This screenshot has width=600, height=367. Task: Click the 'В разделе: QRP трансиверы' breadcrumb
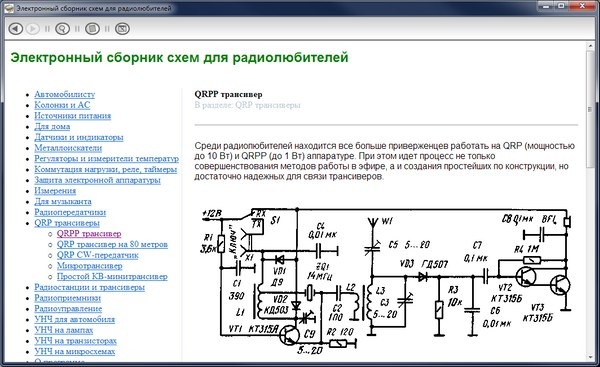tap(247, 105)
